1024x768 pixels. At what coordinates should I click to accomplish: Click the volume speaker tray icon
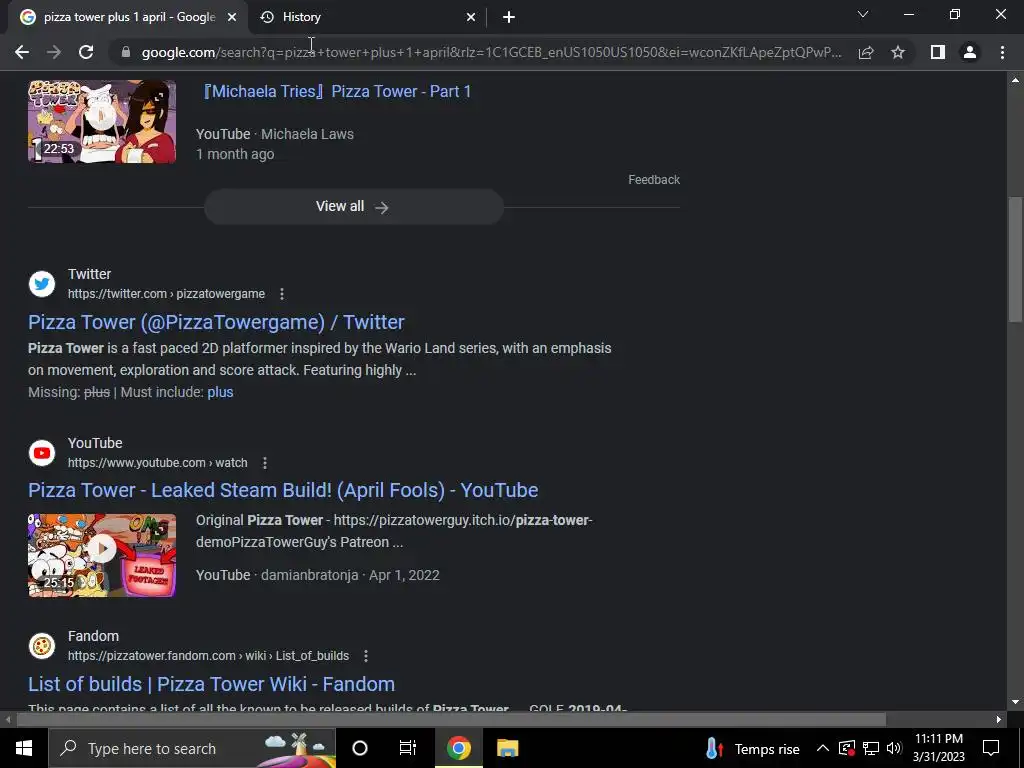coord(894,748)
